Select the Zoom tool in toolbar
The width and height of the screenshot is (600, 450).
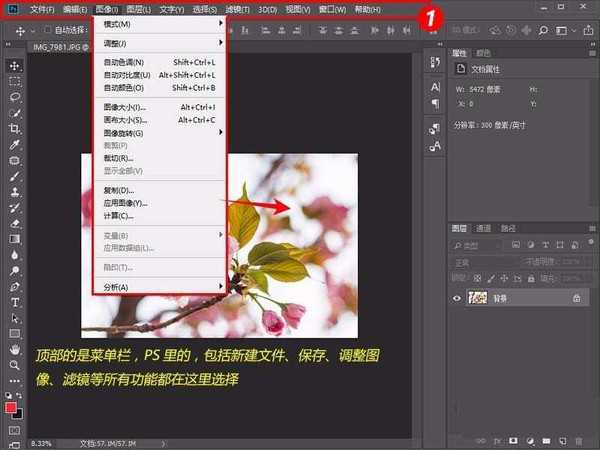[x=15, y=366]
